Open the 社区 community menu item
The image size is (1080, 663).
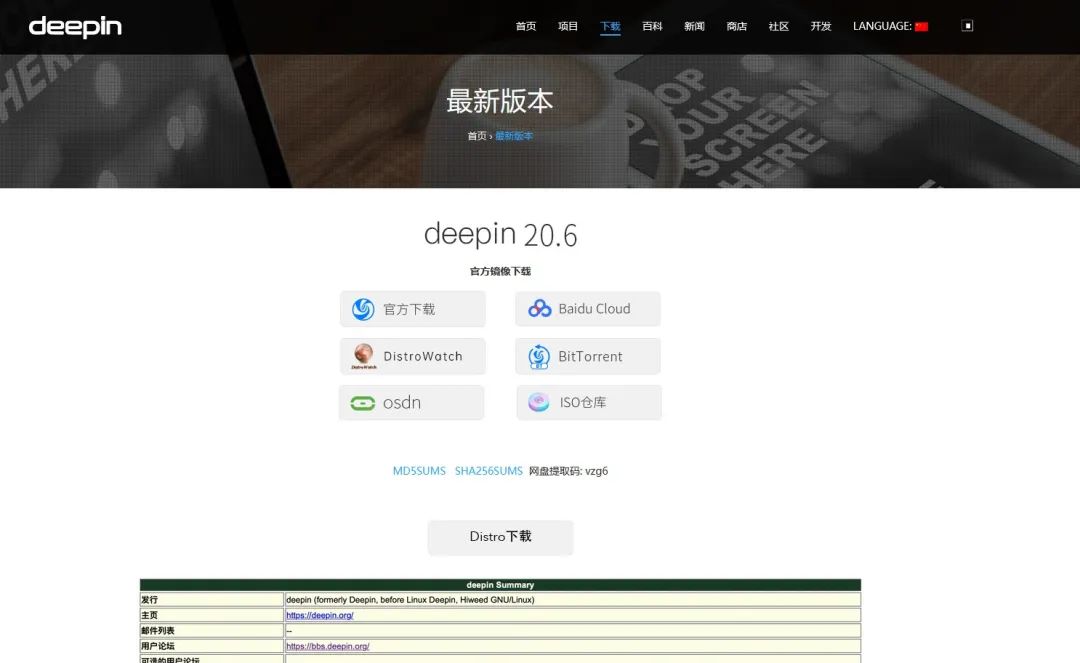coord(778,26)
